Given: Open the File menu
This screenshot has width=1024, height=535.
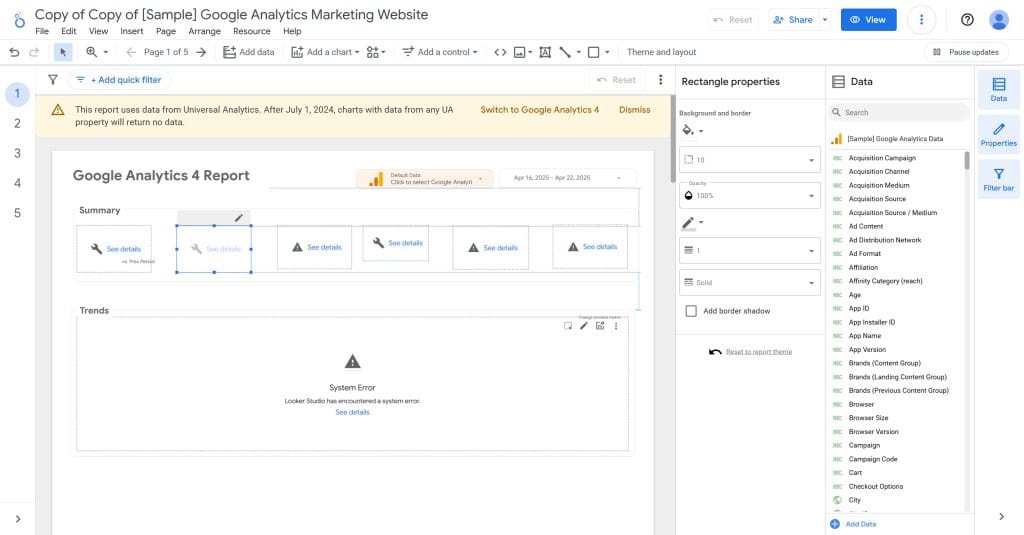Looking at the screenshot, I should [42, 31].
